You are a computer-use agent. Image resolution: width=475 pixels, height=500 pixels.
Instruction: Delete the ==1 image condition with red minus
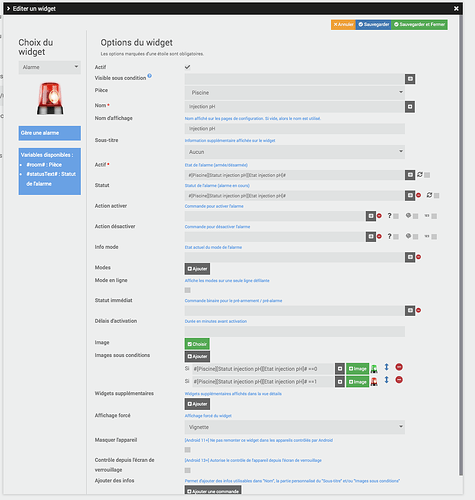pos(399,380)
